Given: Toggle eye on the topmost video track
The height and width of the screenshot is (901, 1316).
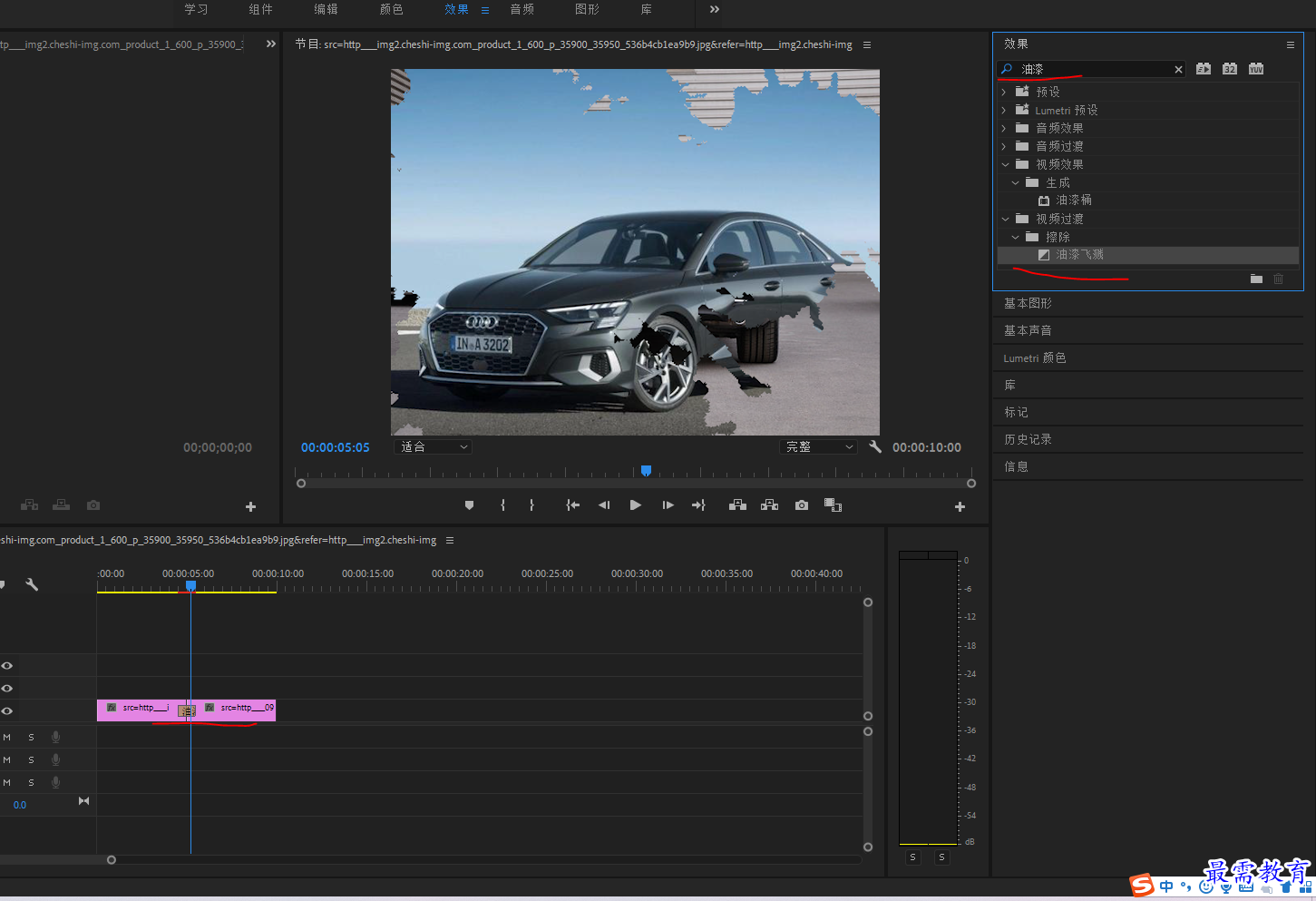Looking at the screenshot, I should click(x=7, y=665).
